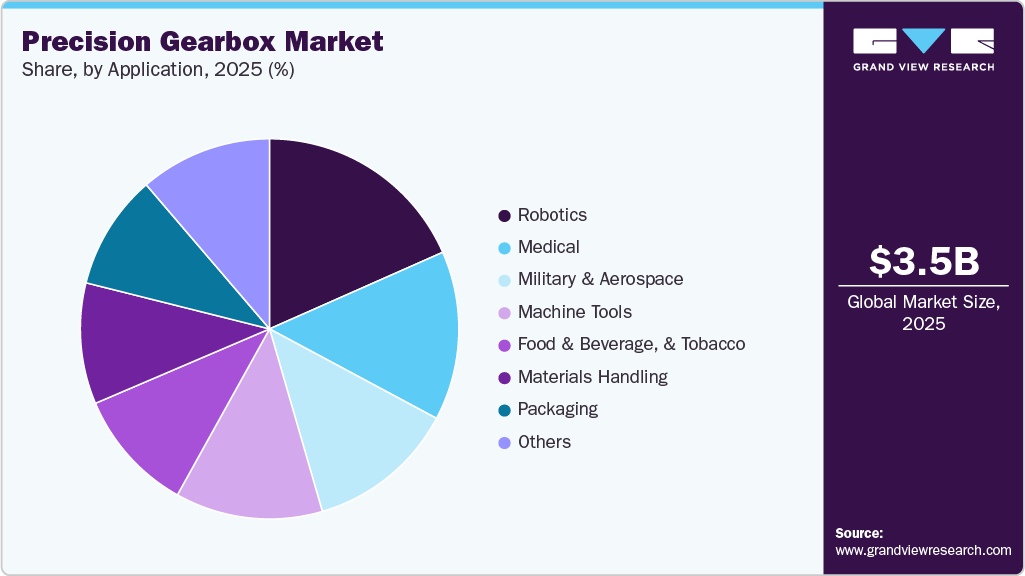Select the Robotics legend label
1025x576 pixels.
tap(552, 215)
